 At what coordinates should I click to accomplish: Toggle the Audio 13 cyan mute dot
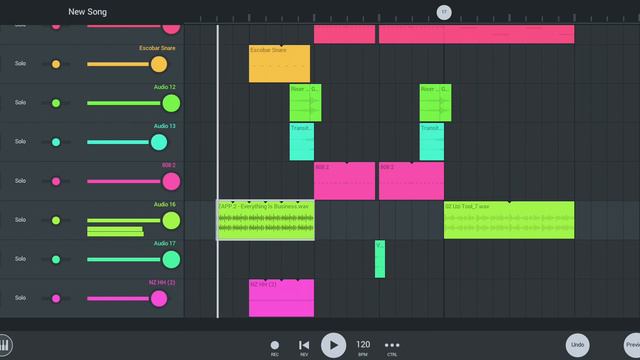[x=56, y=142]
